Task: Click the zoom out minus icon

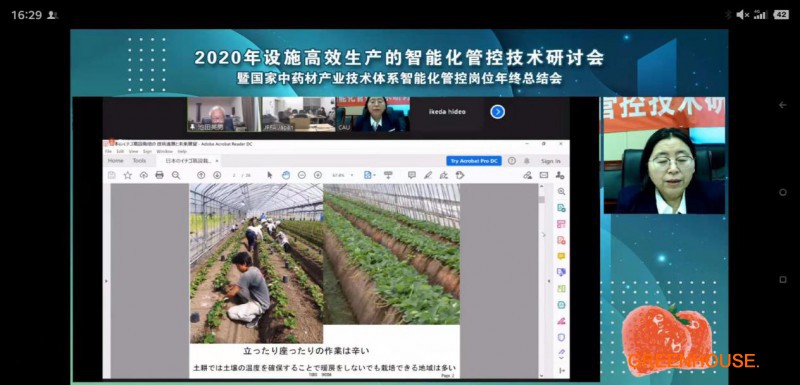Action: coord(302,175)
